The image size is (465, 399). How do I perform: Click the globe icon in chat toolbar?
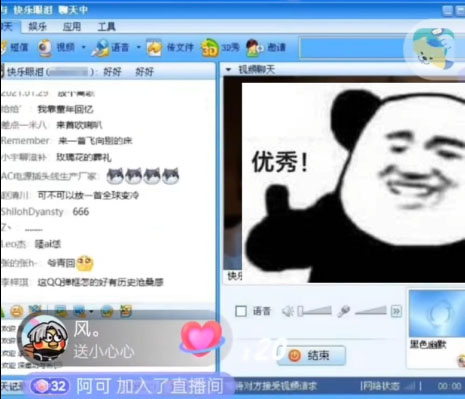[107, 311]
